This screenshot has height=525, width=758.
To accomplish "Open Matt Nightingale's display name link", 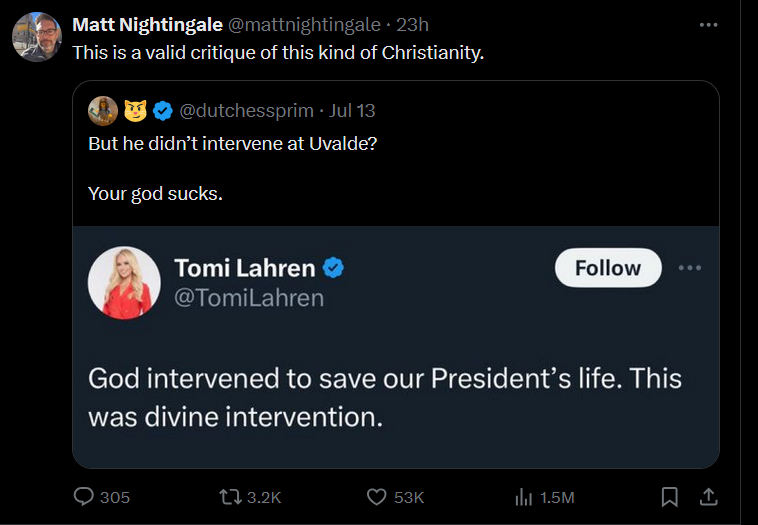I will [147, 25].
